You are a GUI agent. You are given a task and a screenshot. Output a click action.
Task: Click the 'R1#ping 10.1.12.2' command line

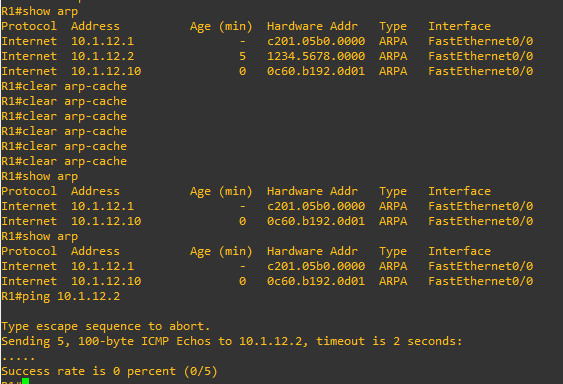coord(61,296)
